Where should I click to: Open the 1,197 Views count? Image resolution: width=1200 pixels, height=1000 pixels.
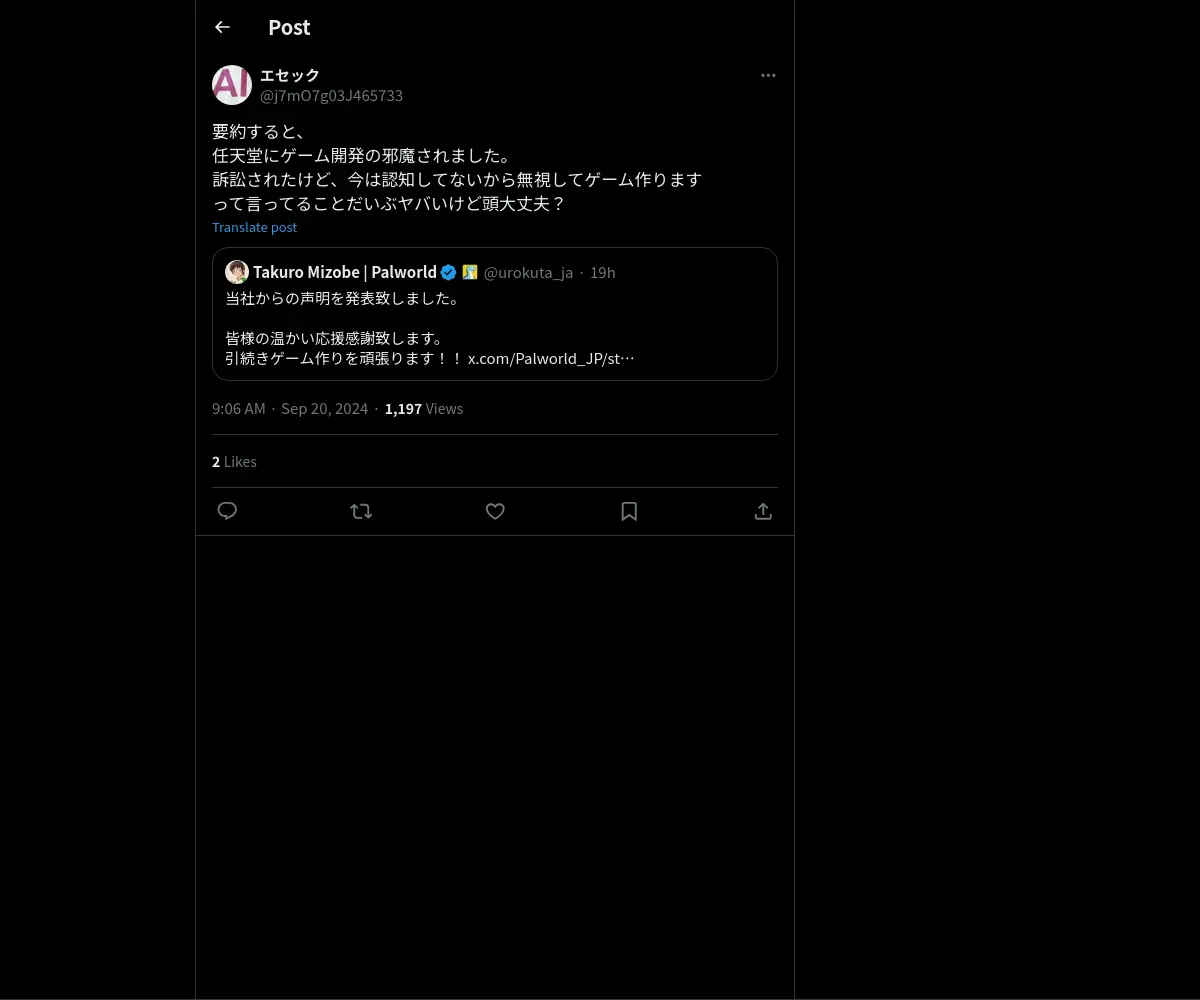coord(424,409)
